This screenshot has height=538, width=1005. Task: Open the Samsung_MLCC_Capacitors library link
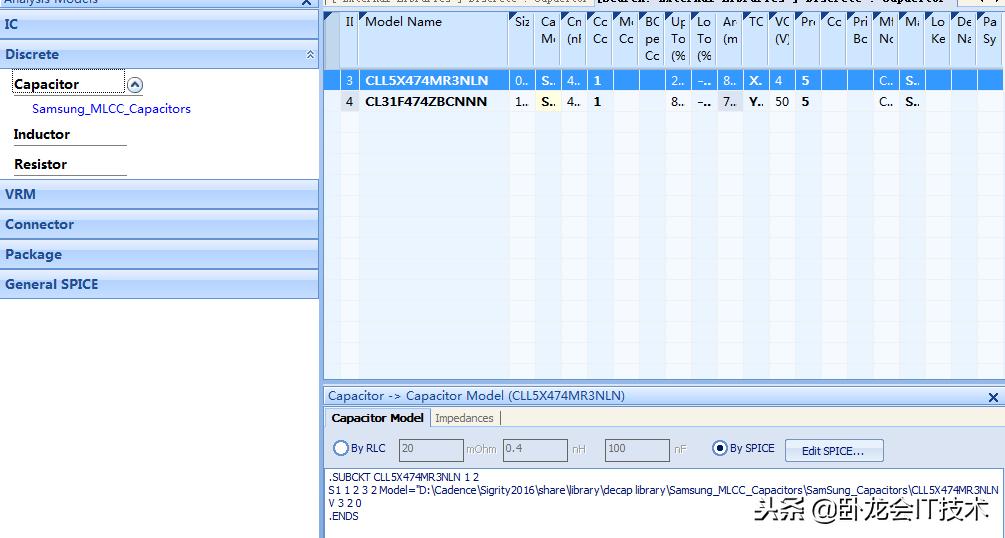111,109
